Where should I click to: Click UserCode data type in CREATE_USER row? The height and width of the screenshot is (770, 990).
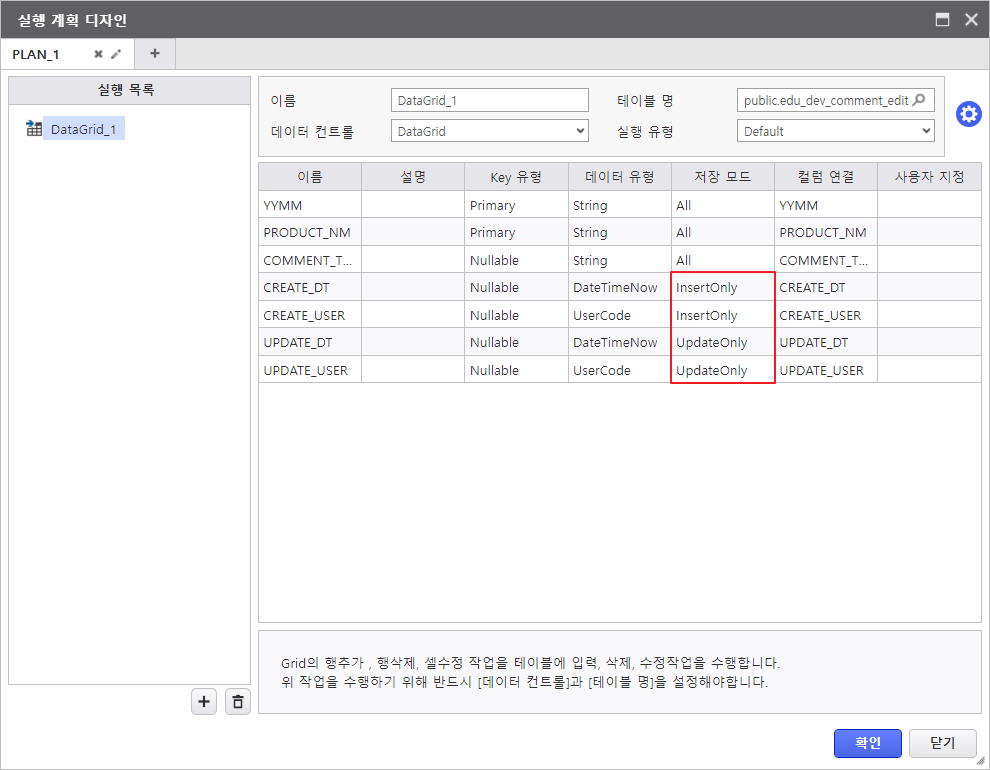(619, 315)
